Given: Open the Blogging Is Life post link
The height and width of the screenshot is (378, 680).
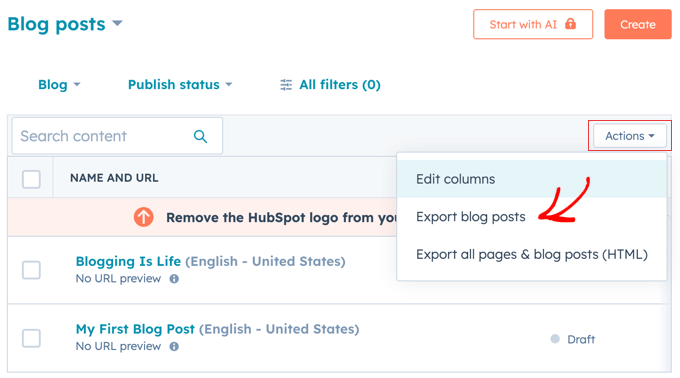Looking at the screenshot, I should (128, 261).
